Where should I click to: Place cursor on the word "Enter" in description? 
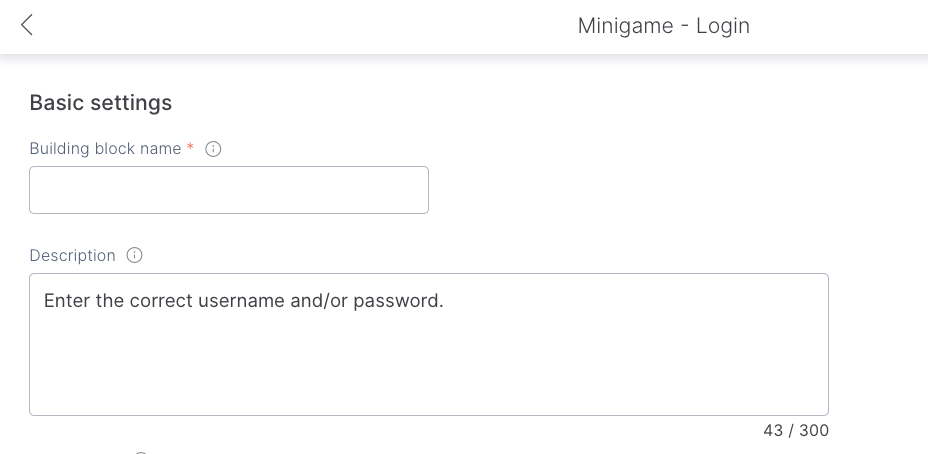pos(67,301)
